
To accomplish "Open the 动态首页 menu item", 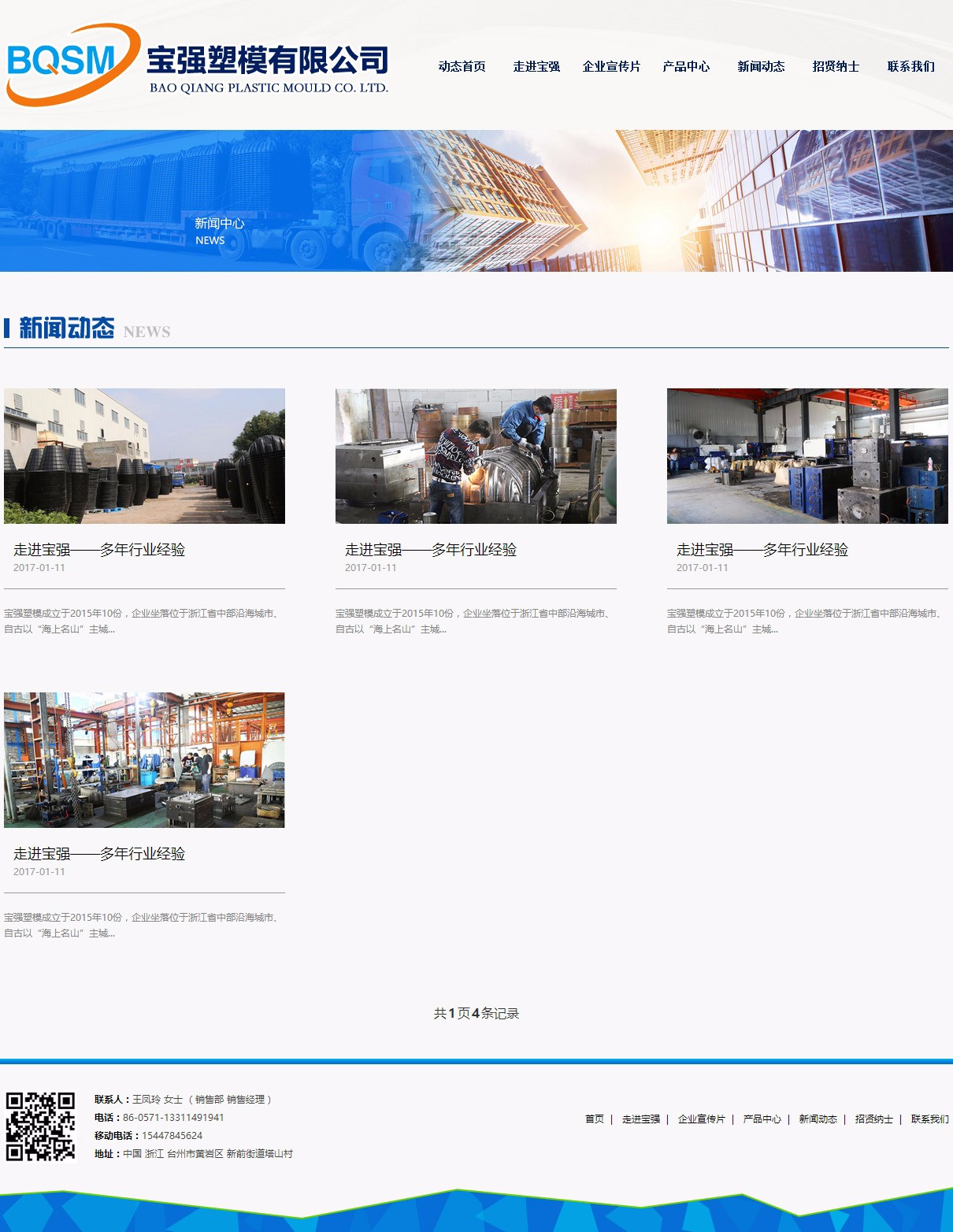I will [x=462, y=67].
